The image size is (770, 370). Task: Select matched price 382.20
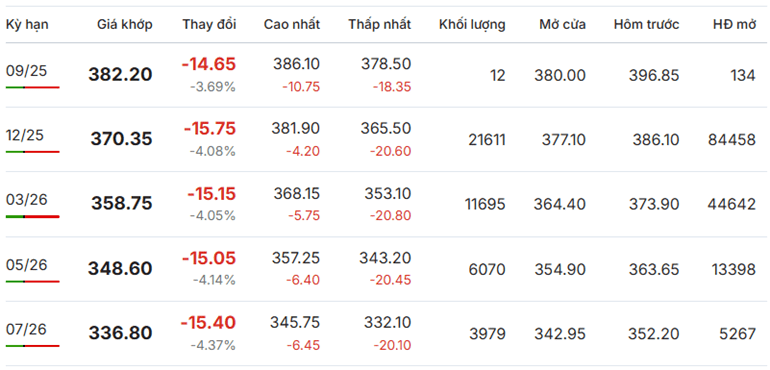point(120,75)
